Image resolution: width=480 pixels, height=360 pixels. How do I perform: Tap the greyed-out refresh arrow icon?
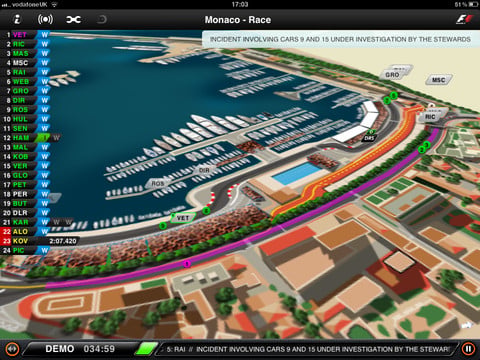pyautogui.click(x=102, y=19)
